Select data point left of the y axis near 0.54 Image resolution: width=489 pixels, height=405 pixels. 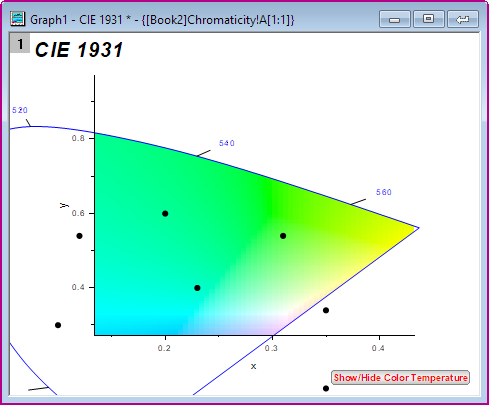(x=79, y=236)
